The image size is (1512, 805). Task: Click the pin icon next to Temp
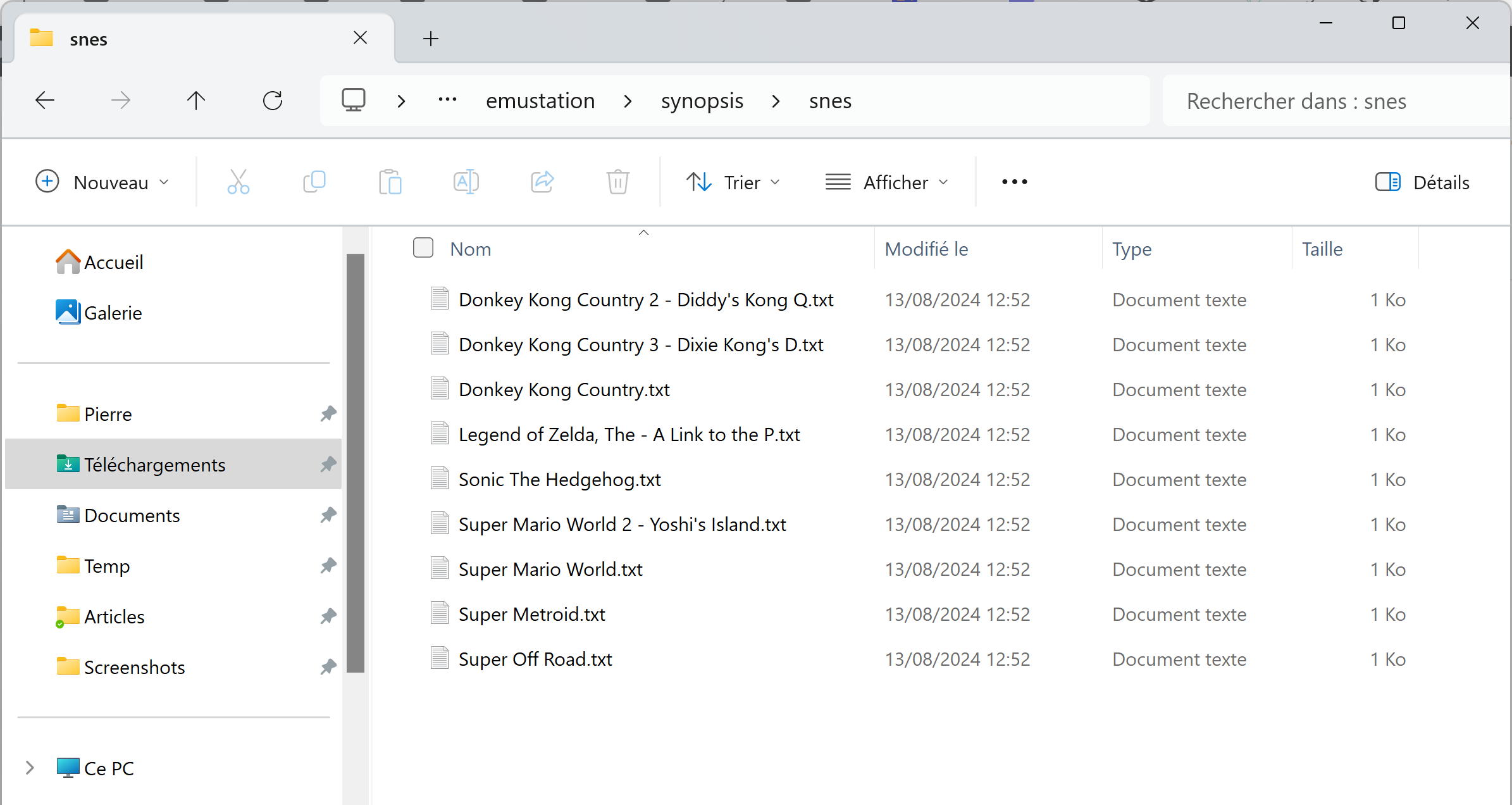[x=328, y=566]
